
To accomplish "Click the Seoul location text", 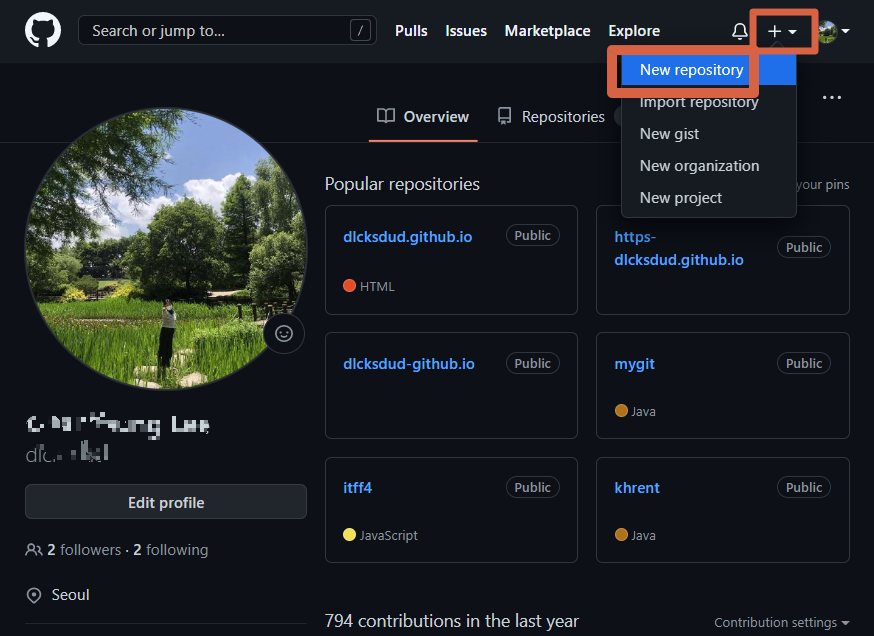I will [x=70, y=595].
